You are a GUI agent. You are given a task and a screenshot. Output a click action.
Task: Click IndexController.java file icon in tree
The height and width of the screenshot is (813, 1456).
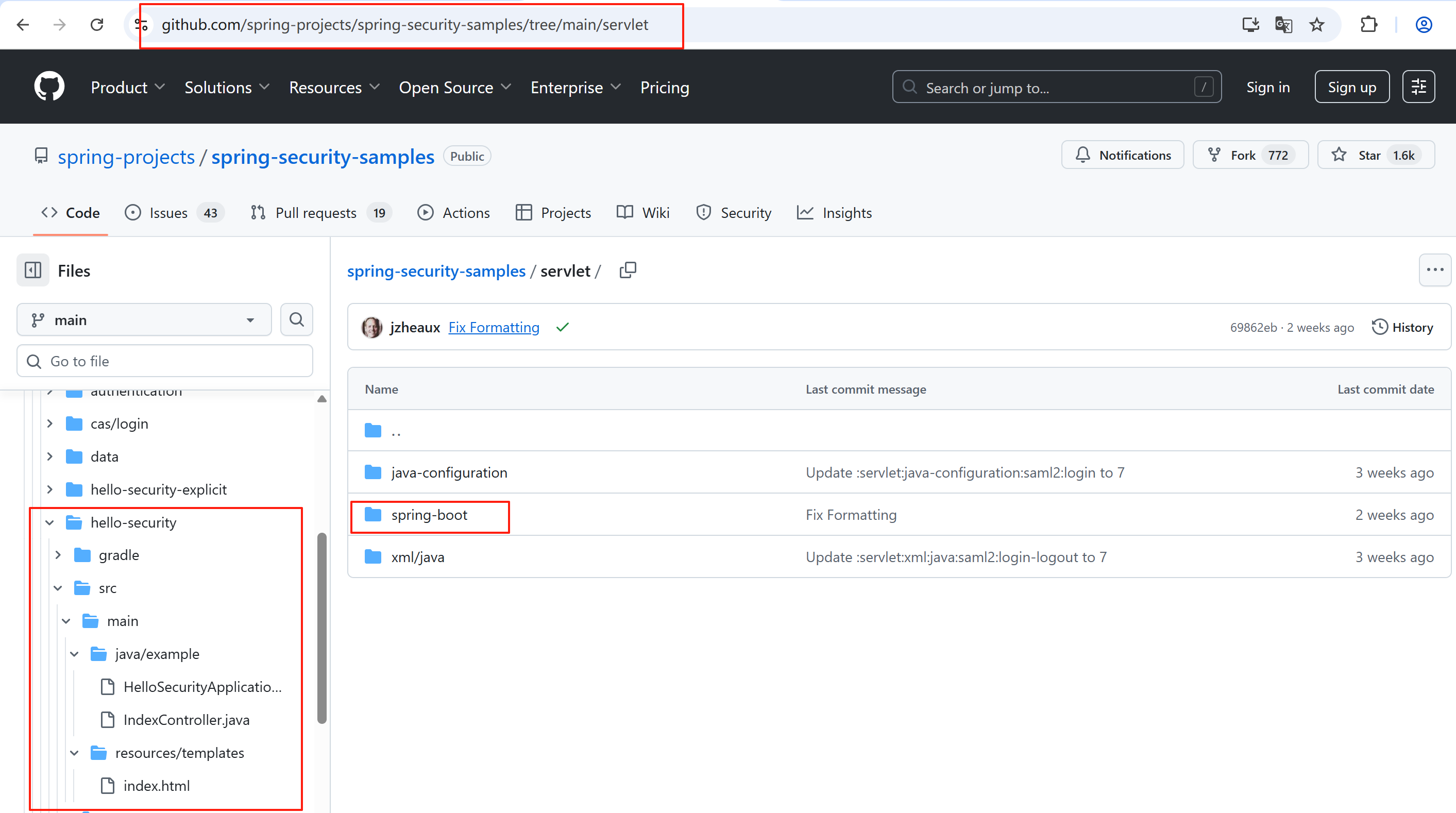(x=107, y=720)
